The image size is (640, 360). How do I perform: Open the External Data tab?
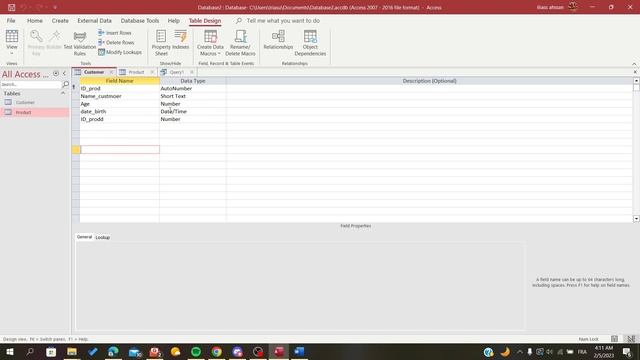tap(94, 20)
